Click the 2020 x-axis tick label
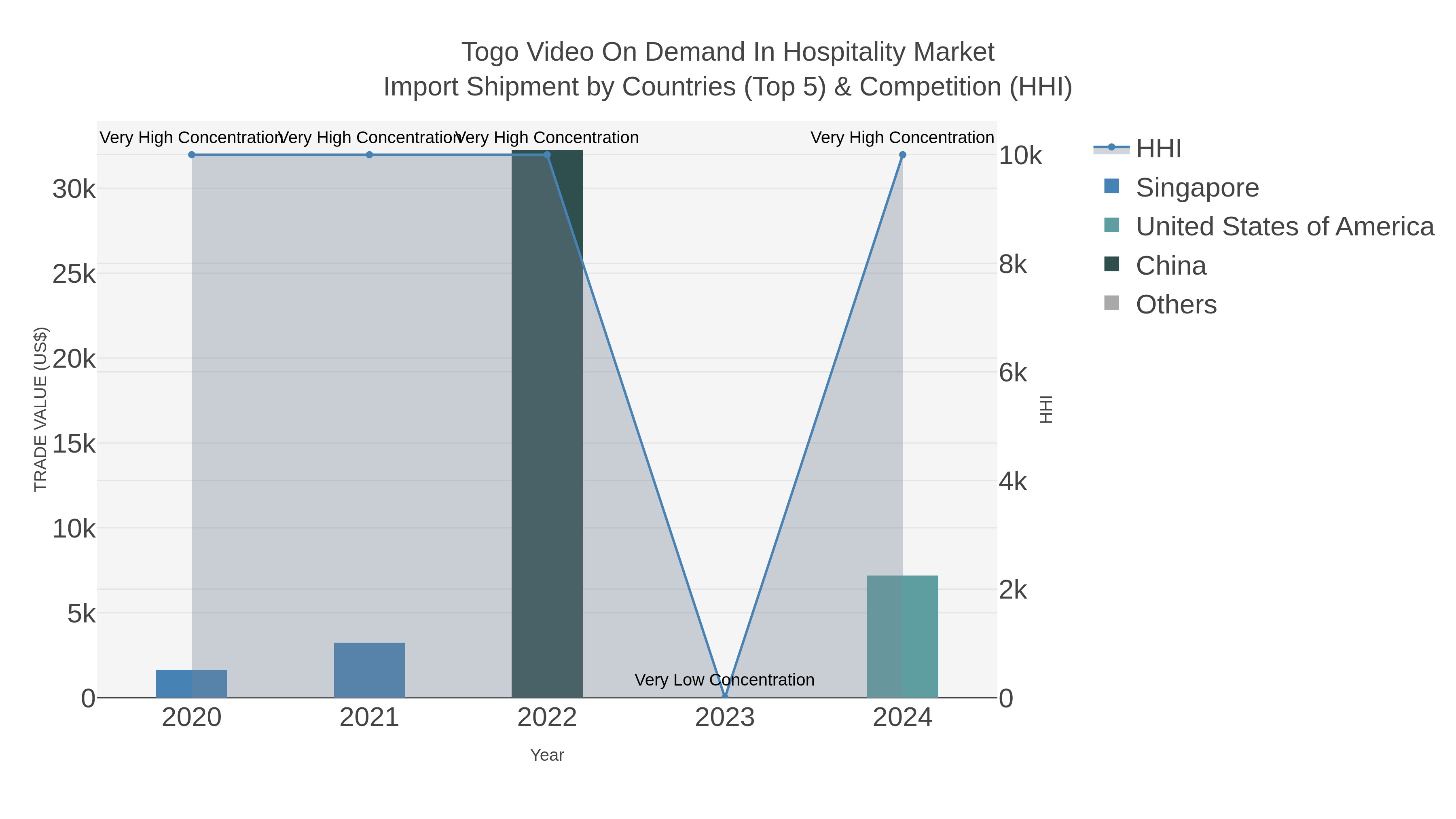The image size is (1456, 819). click(192, 718)
